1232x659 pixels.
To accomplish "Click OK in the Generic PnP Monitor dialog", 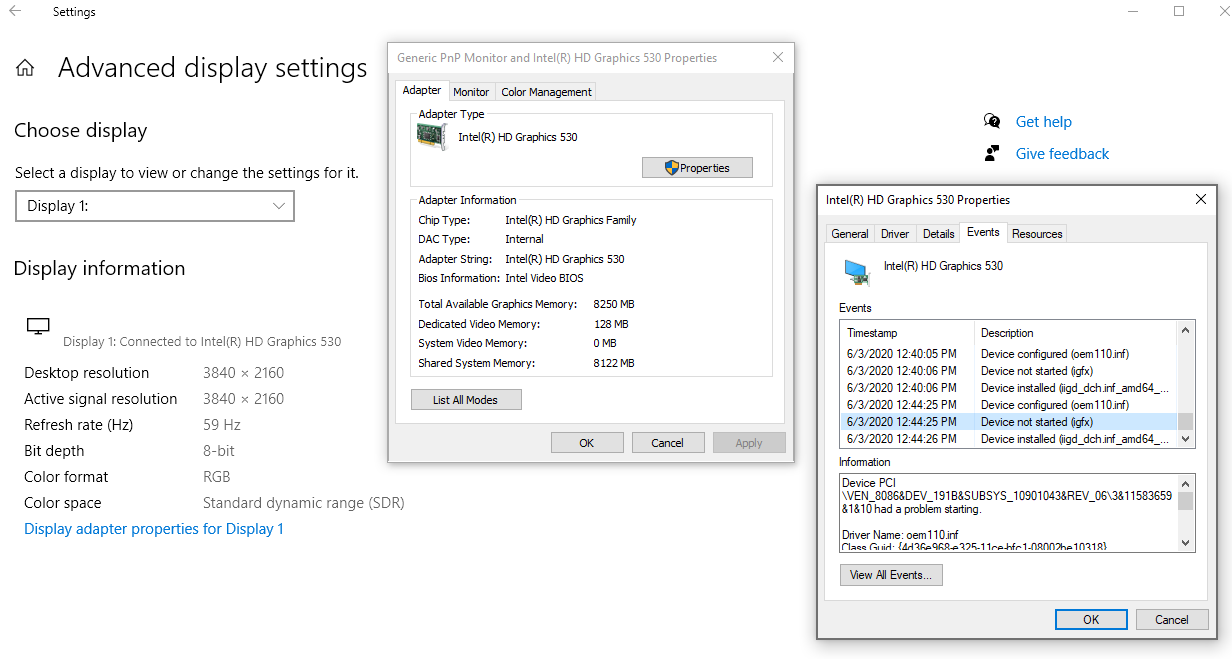I will [587, 443].
